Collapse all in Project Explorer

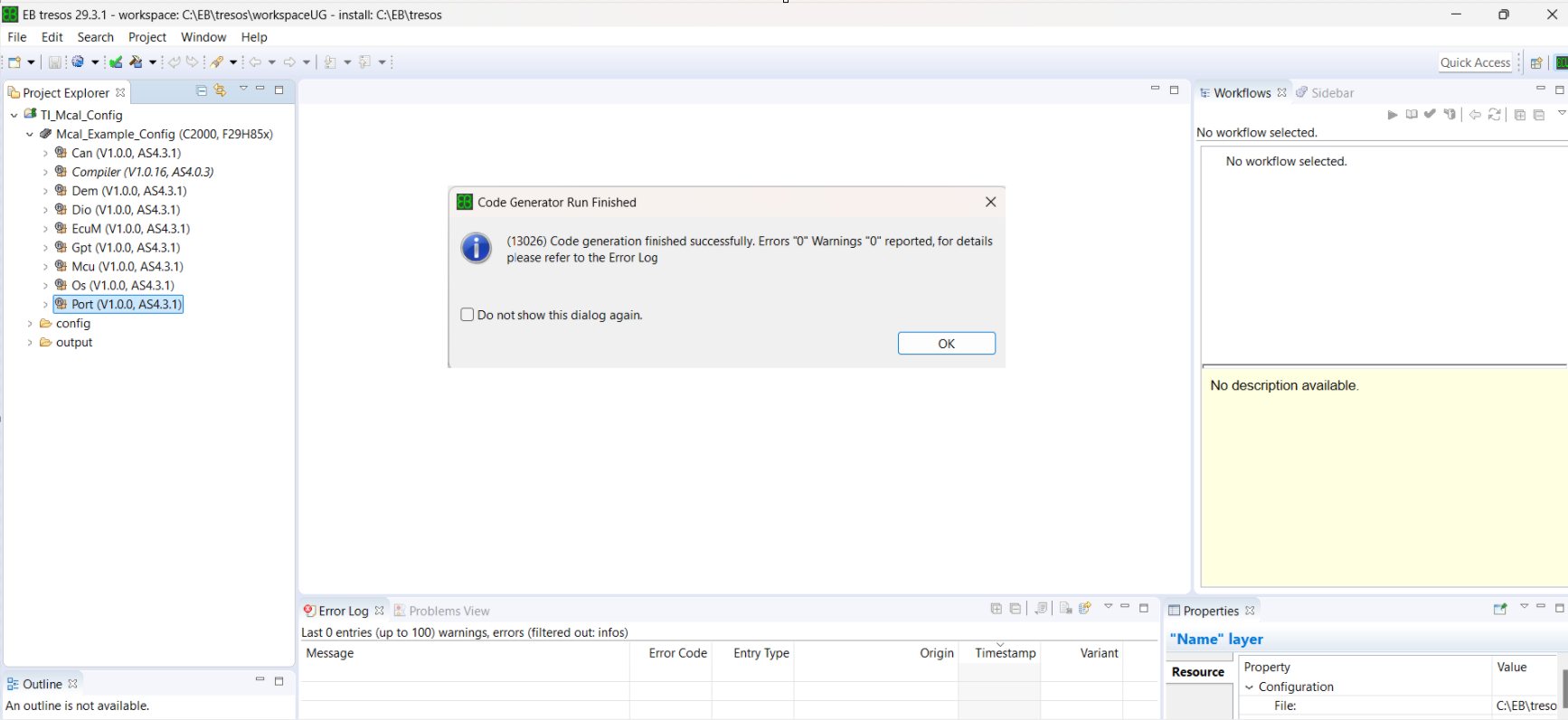pos(202,90)
